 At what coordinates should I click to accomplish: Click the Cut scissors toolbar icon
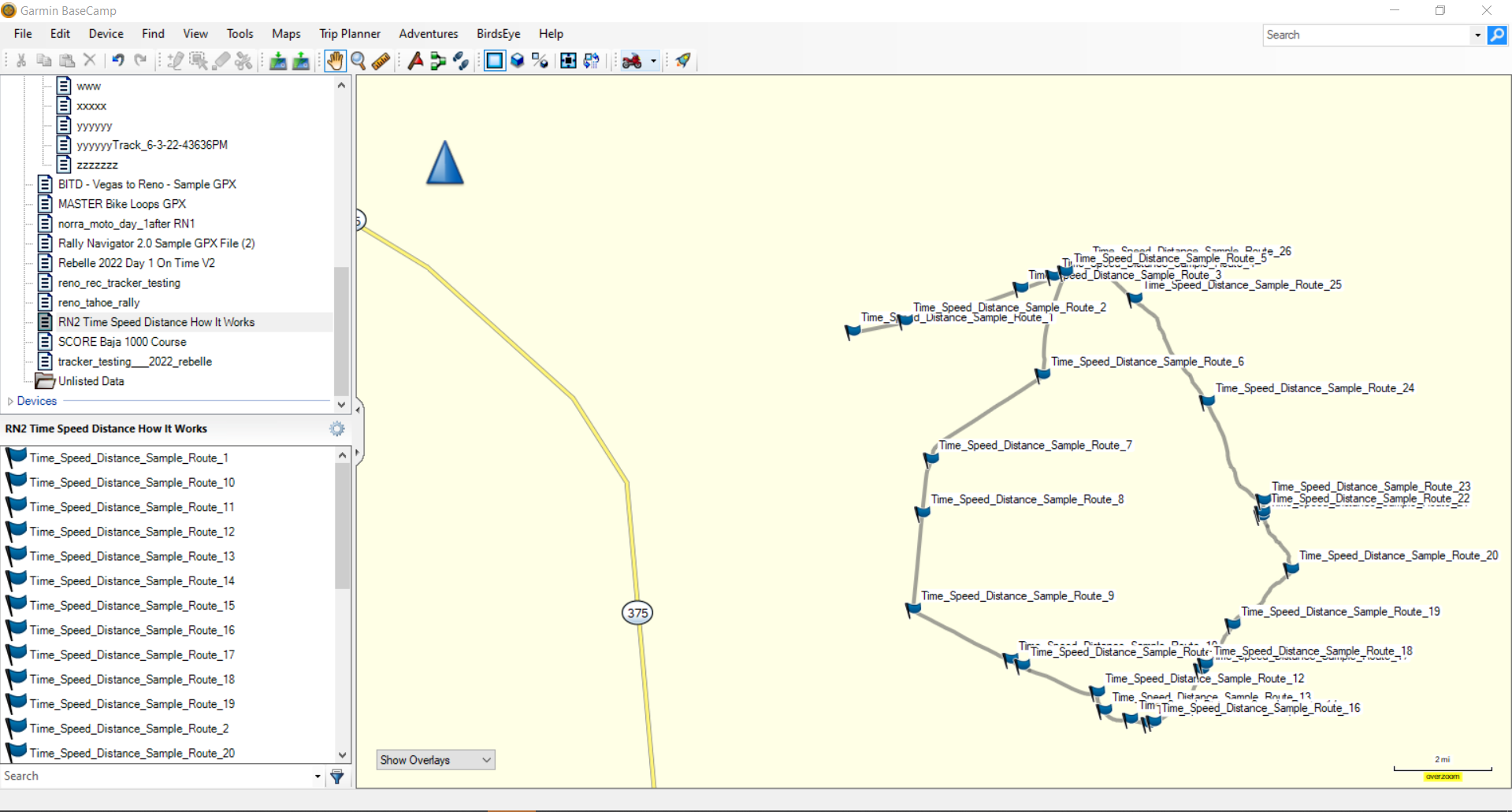pyautogui.click(x=21, y=61)
